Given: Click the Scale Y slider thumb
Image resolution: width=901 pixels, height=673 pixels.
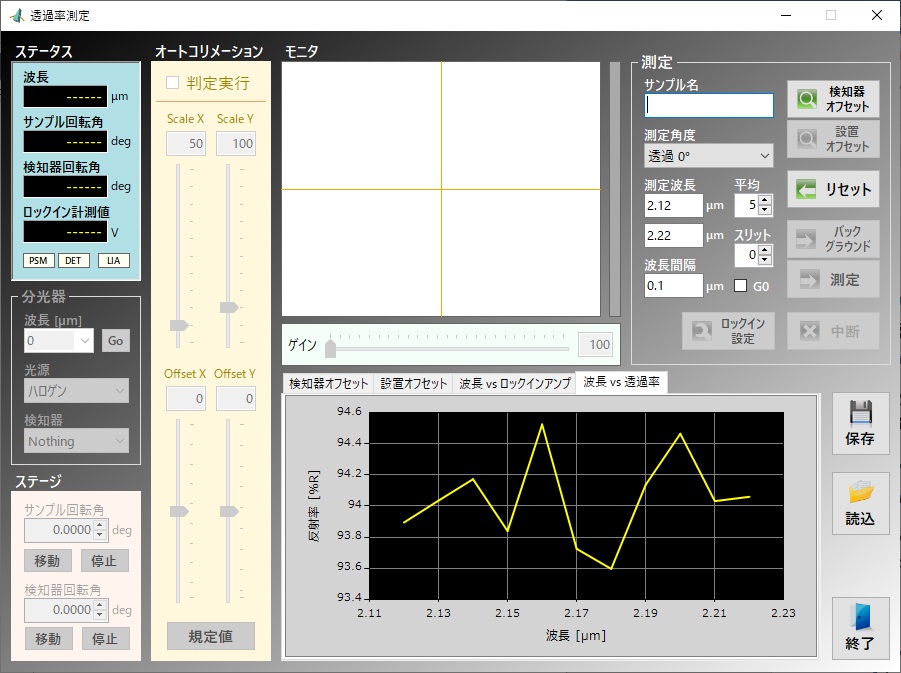Looking at the screenshot, I should (x=229, y=307).
